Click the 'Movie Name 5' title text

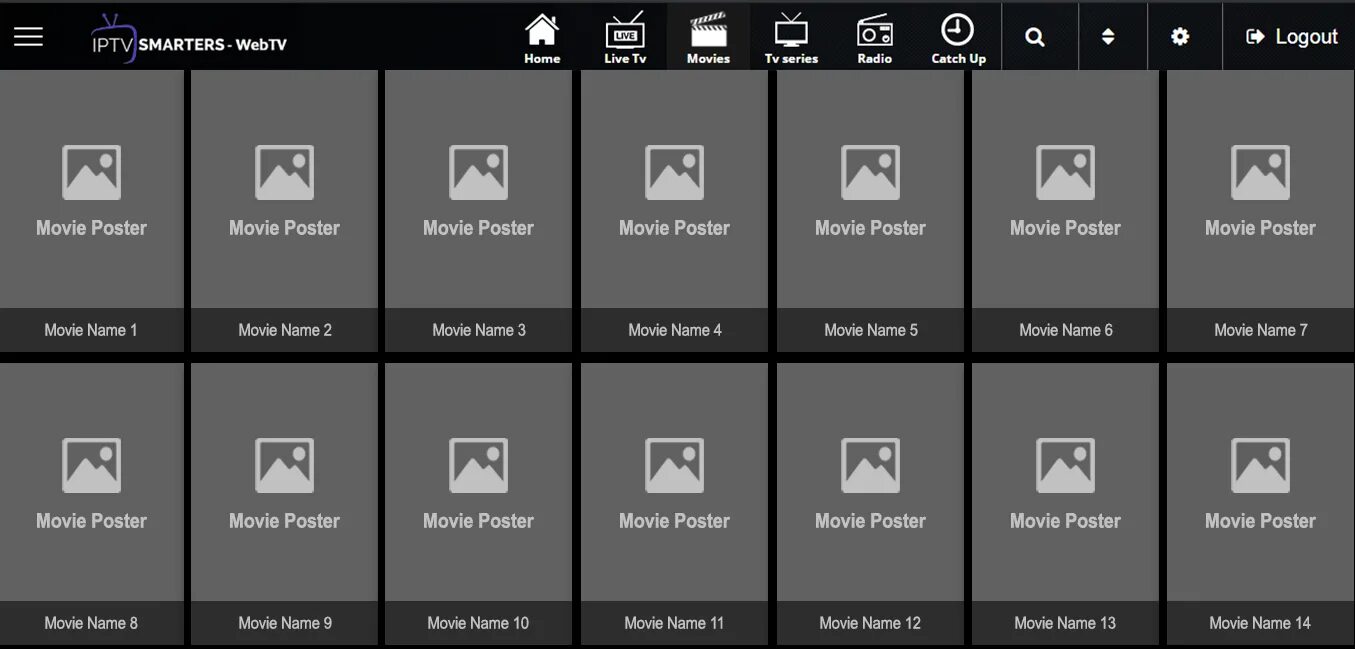(x=871, y=330)
